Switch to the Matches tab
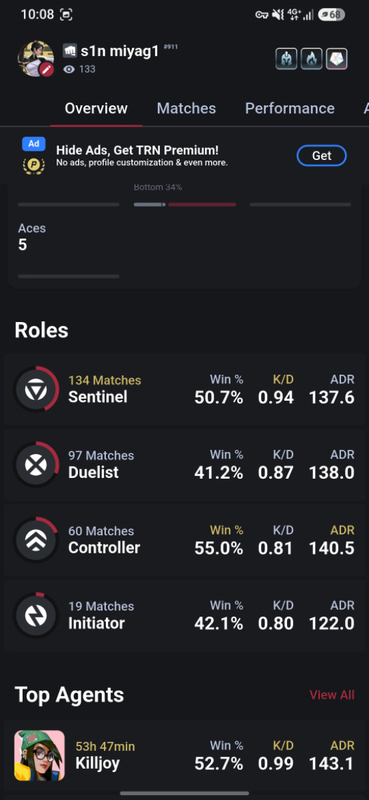The image size is (369, 800). click(x=186, y=108)
